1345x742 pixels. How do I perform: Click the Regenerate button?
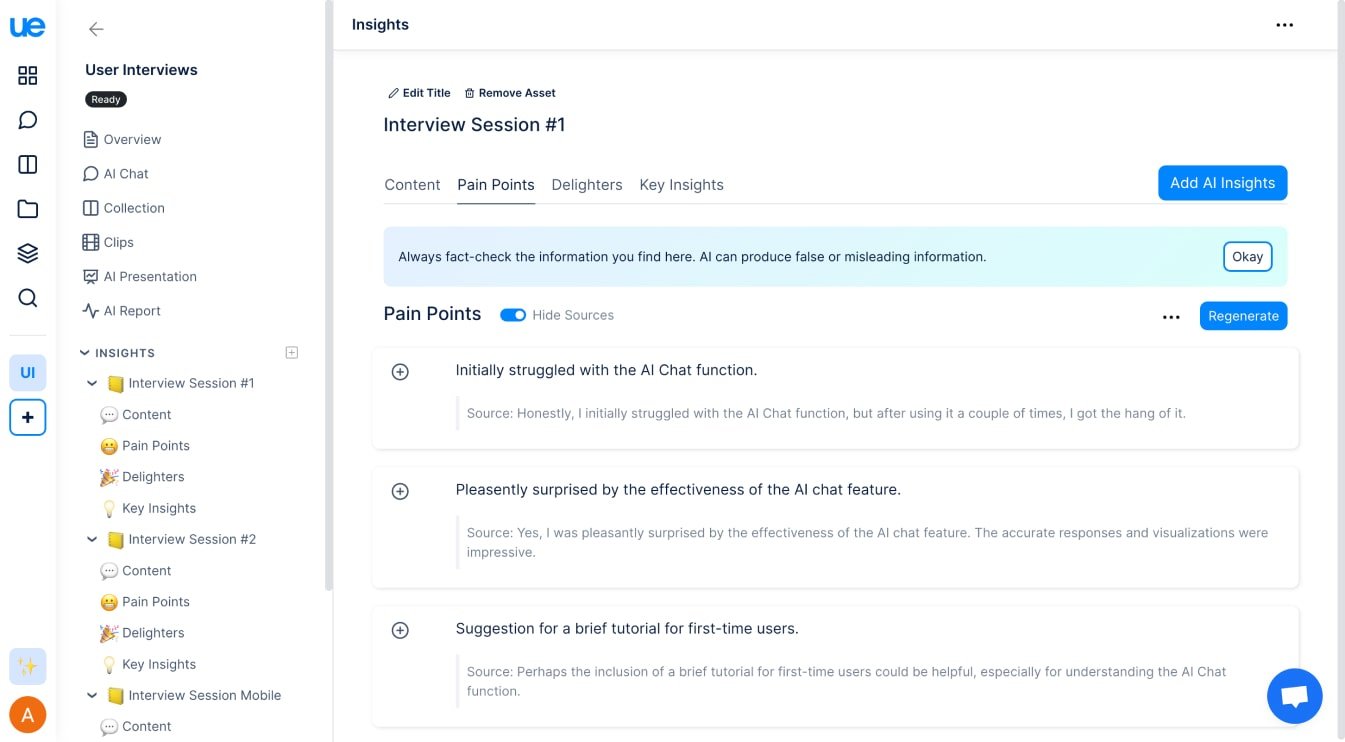coord(1243,316)
